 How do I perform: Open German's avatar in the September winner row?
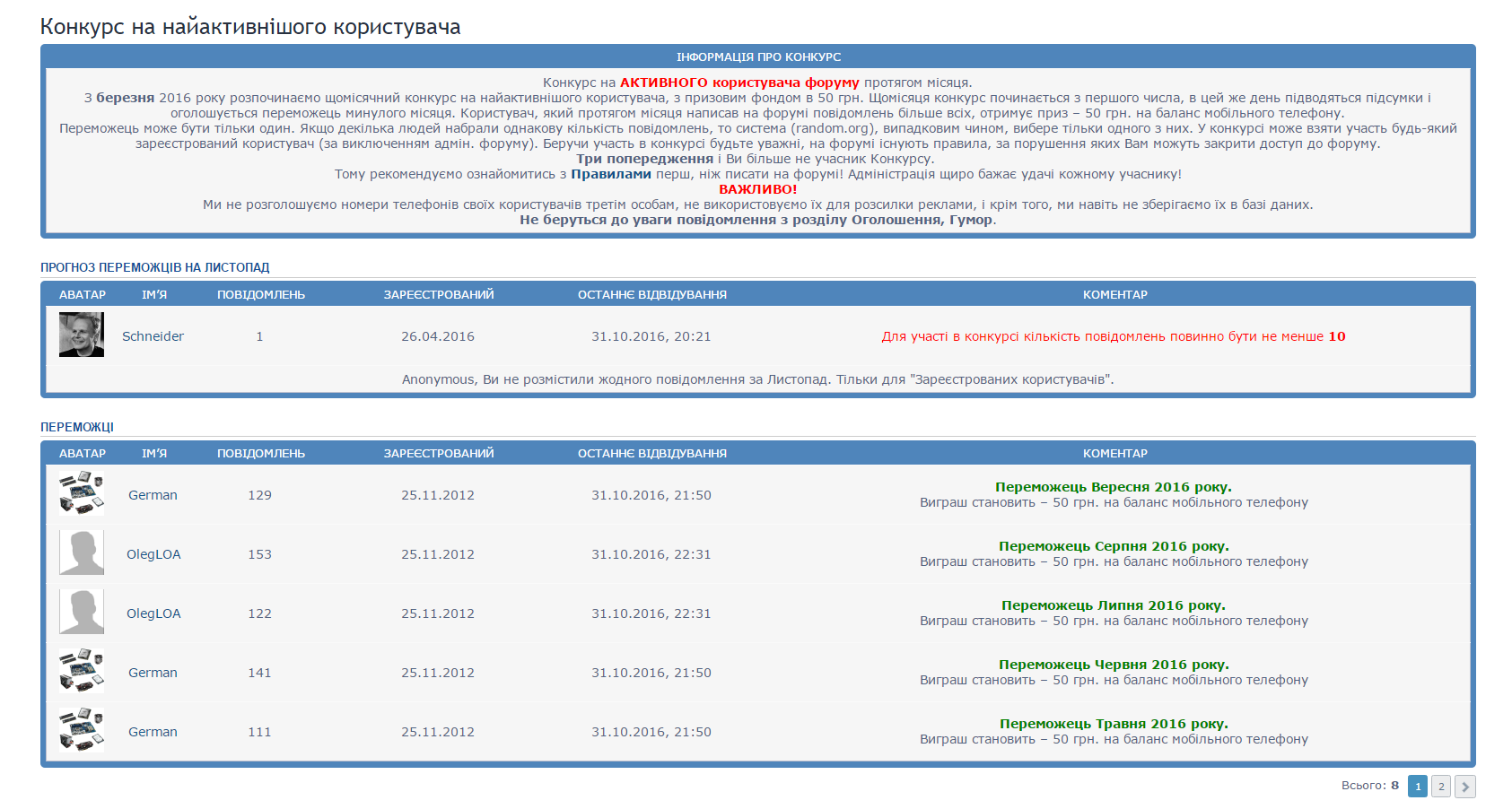(x=82, y=493)
